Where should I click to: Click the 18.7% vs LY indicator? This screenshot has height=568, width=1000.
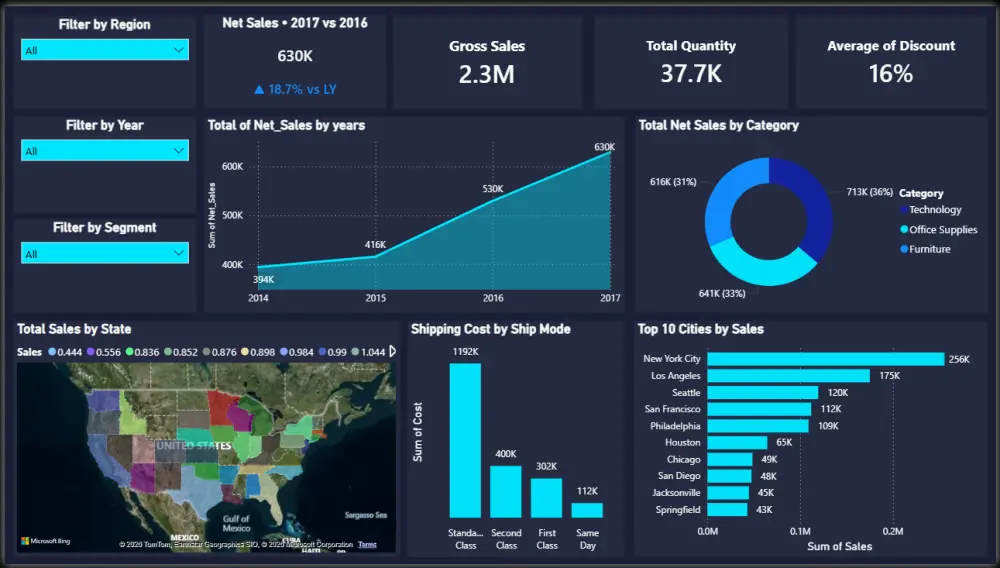pyautogui.click(x=295, y=89)
